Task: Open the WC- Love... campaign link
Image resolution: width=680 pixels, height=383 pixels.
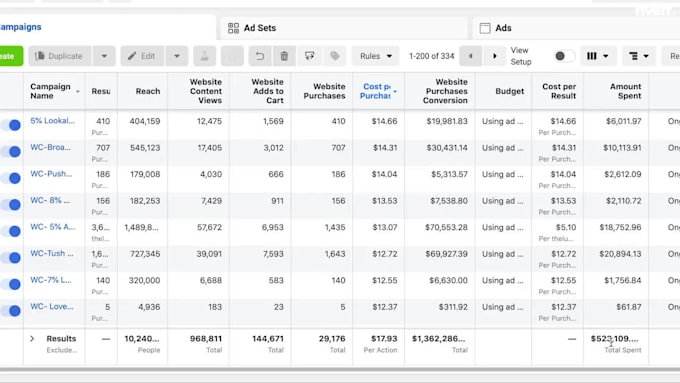Action: click(x=52, y=306)
